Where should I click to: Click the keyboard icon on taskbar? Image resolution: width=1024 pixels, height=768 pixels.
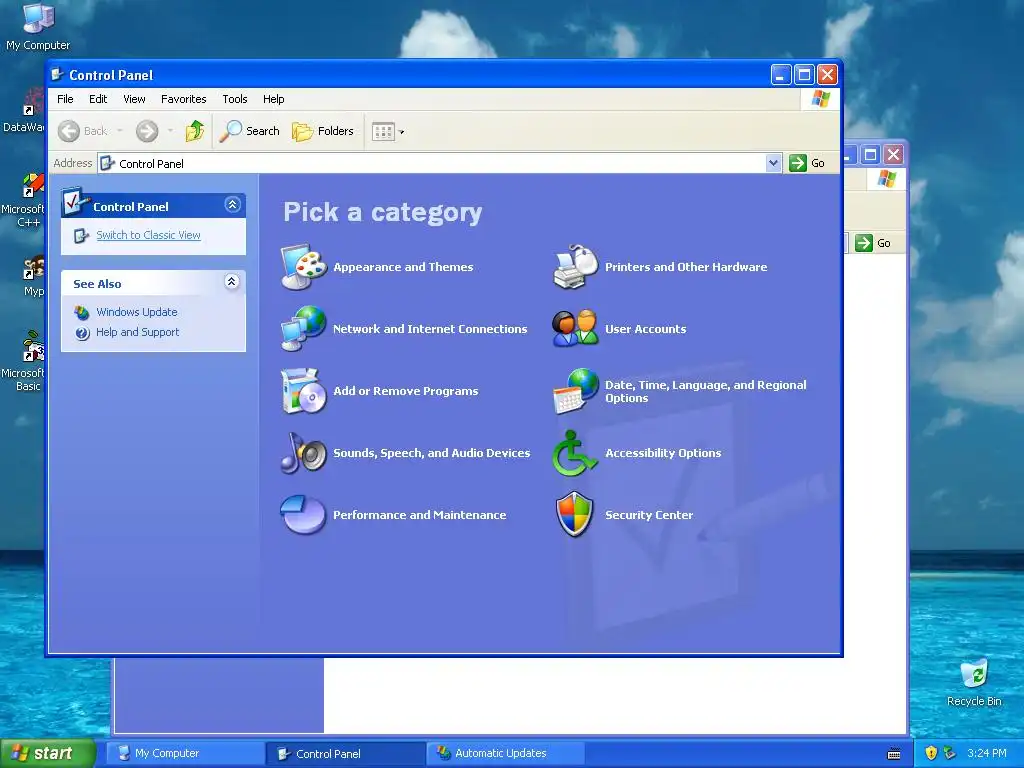[x=894, y=754]
